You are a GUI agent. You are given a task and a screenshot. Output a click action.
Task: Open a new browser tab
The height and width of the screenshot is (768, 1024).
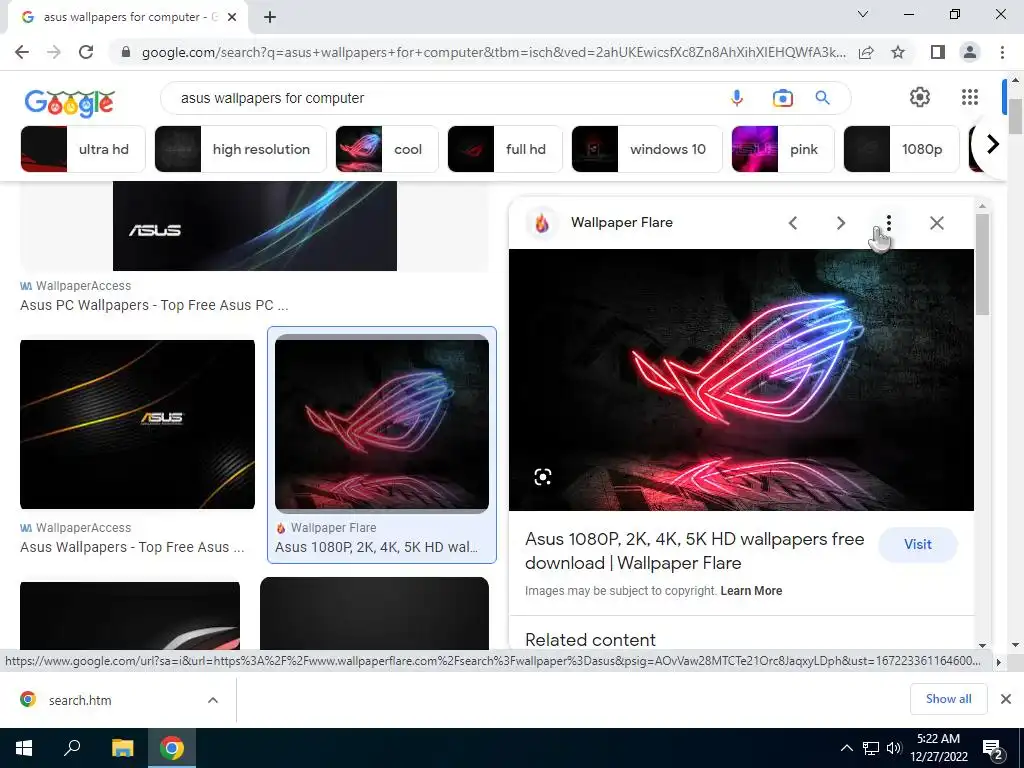pos(270,18)
